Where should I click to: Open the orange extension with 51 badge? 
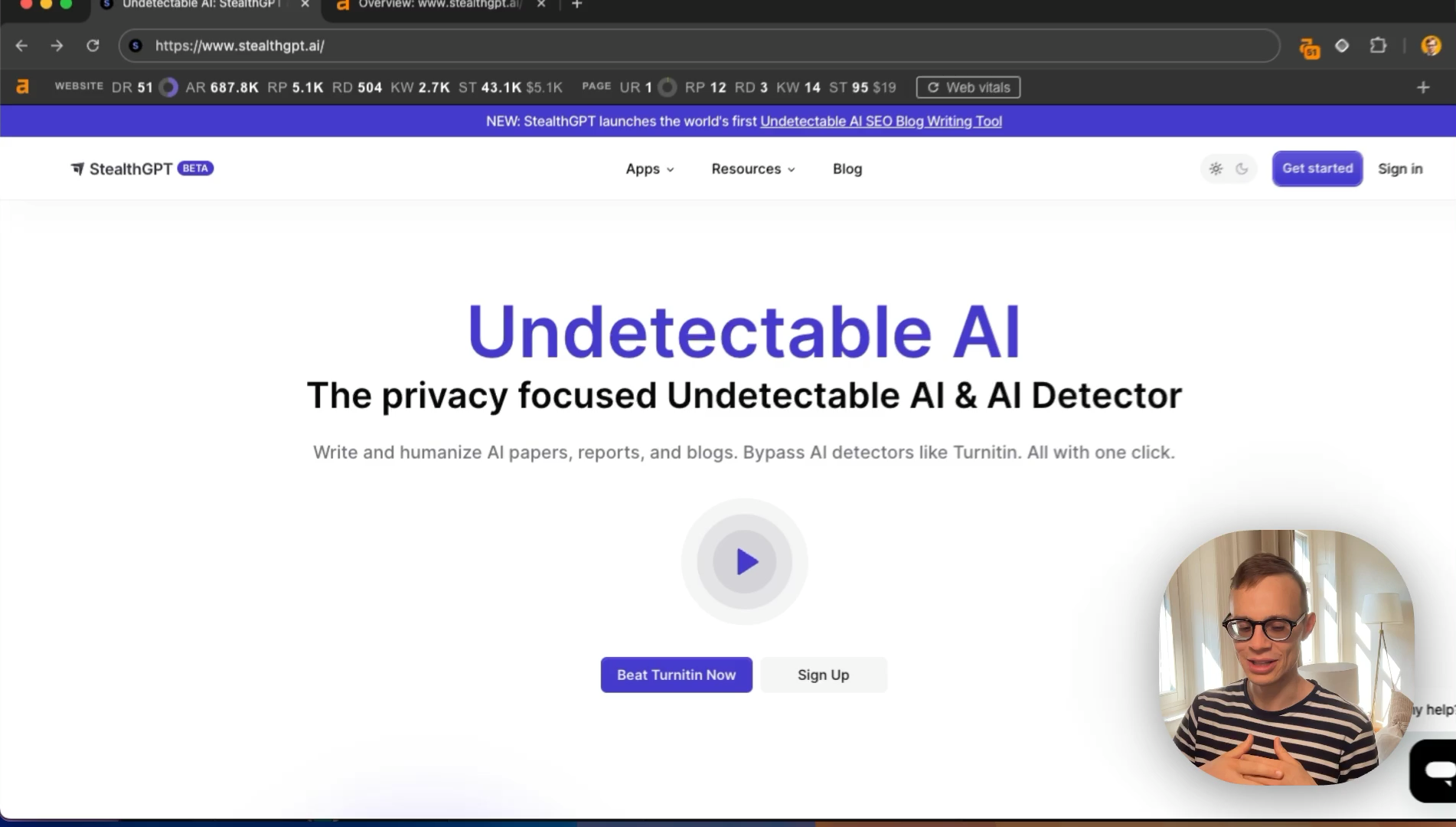pos(1309,47)
